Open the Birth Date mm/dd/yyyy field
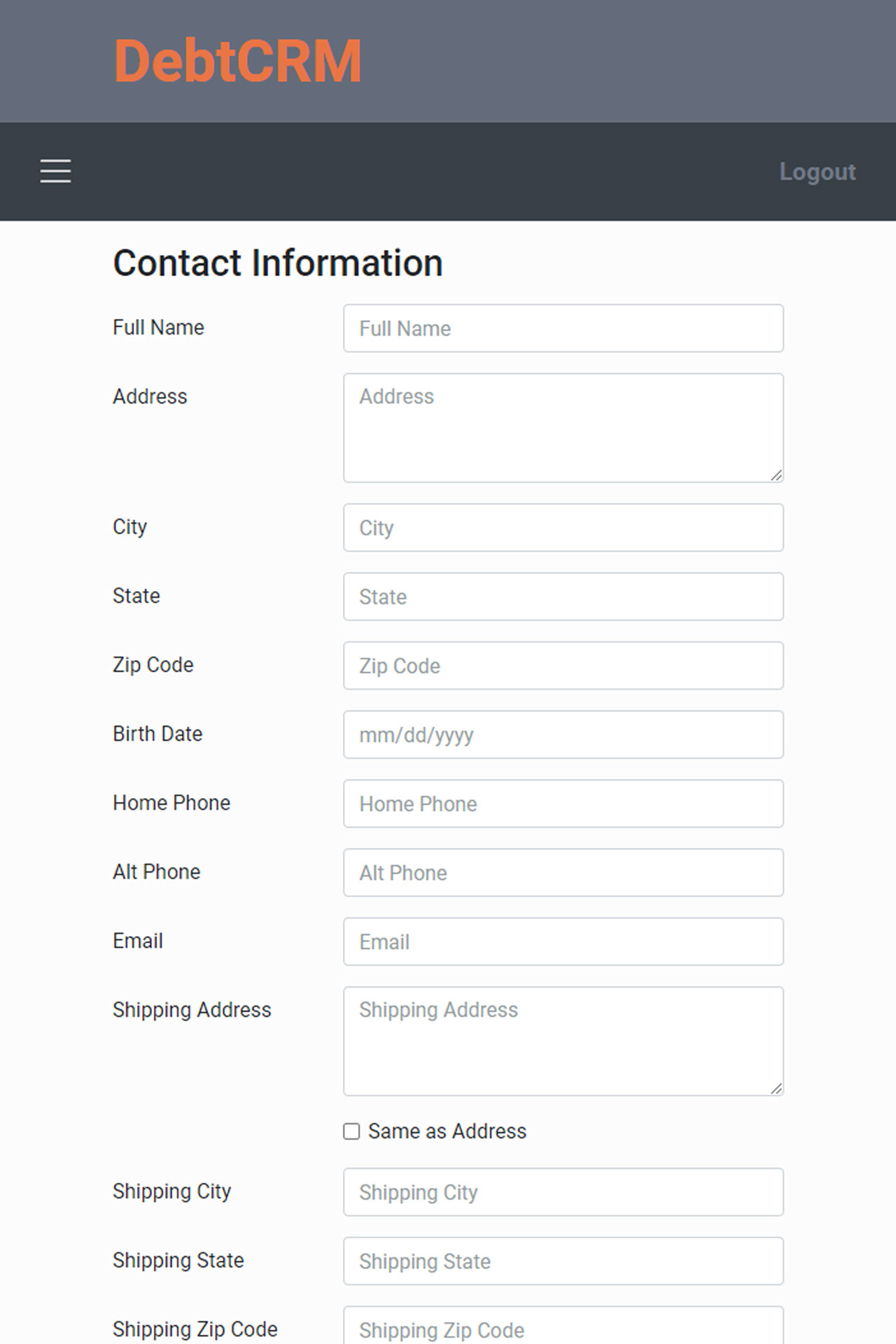 (563, 735)
